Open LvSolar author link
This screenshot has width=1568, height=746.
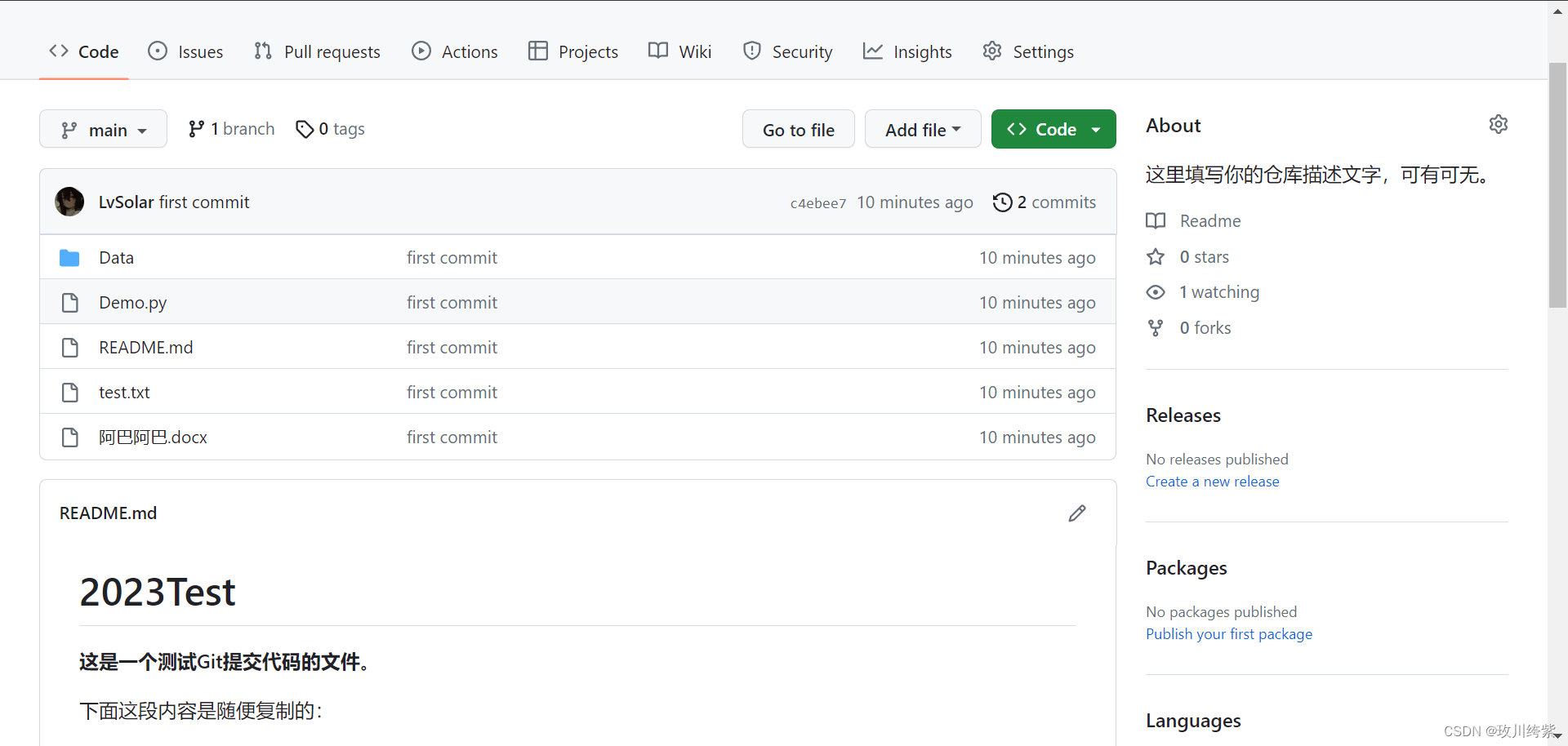pos(126,202)
